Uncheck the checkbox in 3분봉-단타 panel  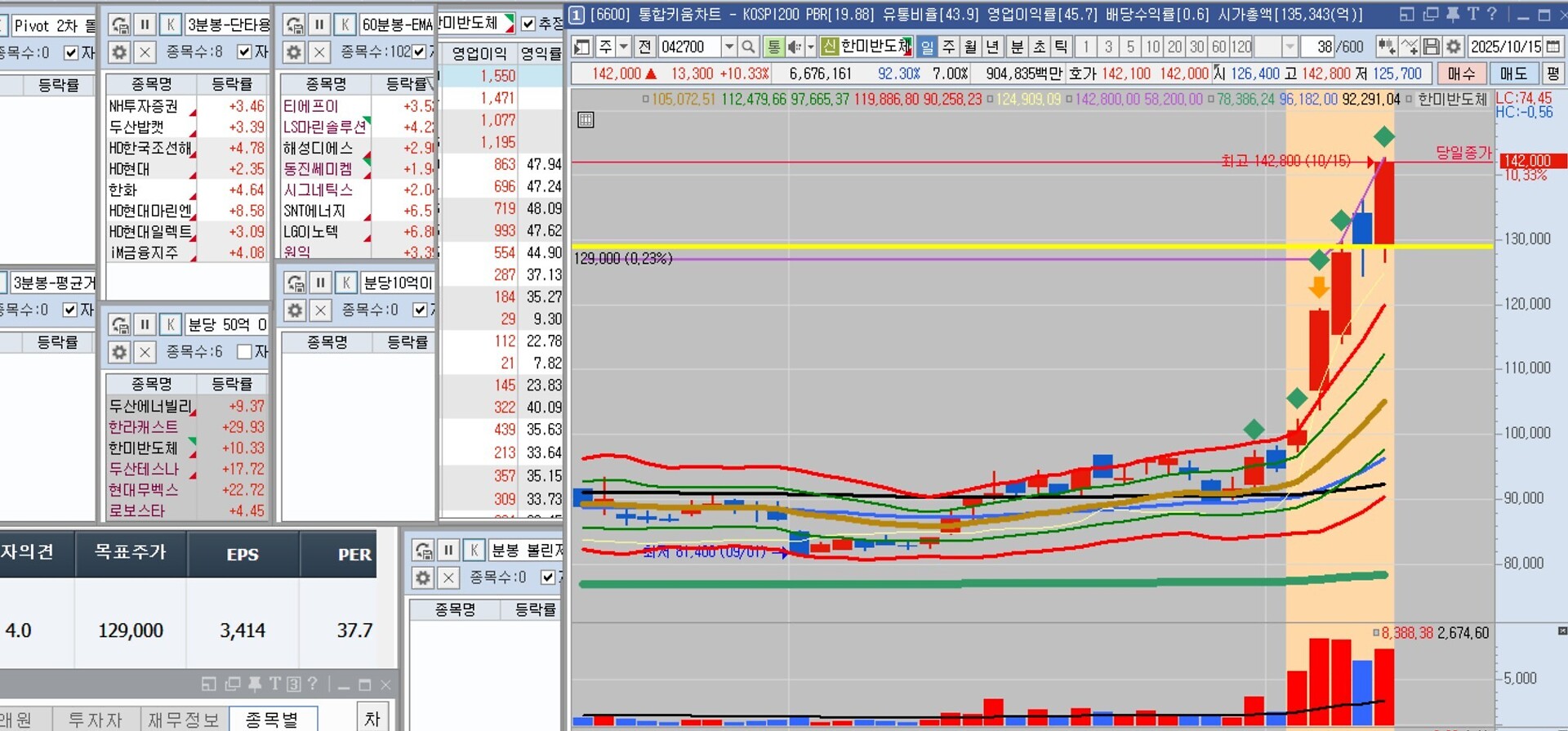pos(244,52)
